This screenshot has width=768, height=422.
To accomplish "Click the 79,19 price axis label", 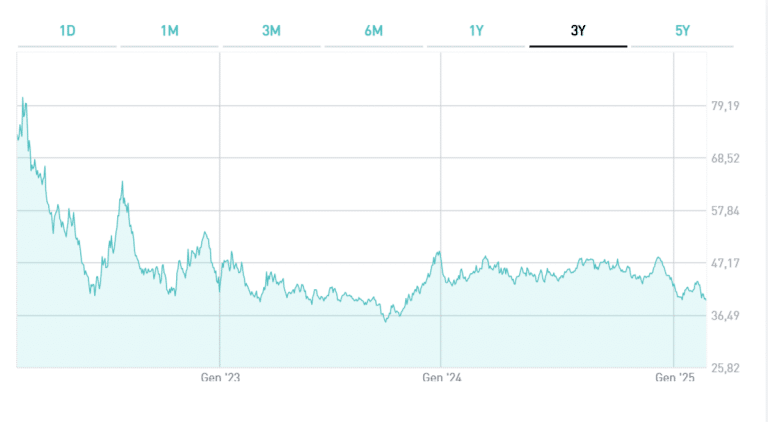I will tap(725, 106).
